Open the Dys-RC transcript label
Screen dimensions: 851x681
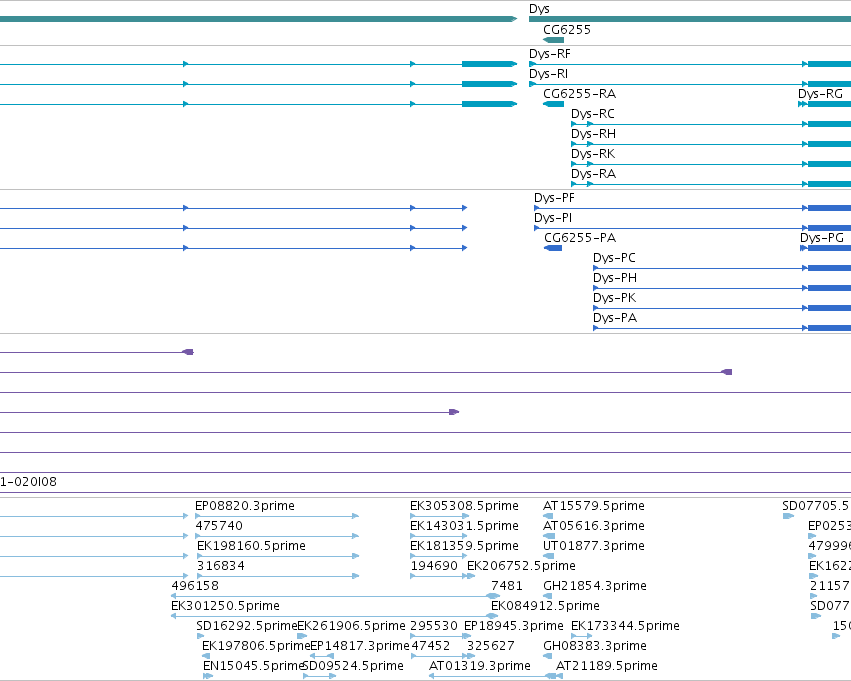click(593, 114)
